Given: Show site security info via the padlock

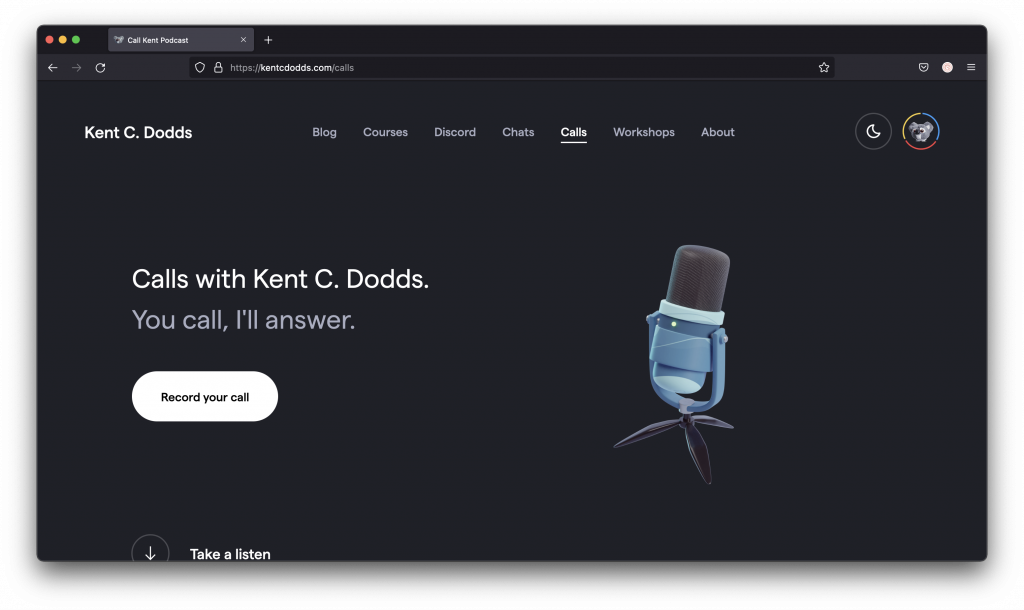Looking at the screenshot, I should click(218, 68).
